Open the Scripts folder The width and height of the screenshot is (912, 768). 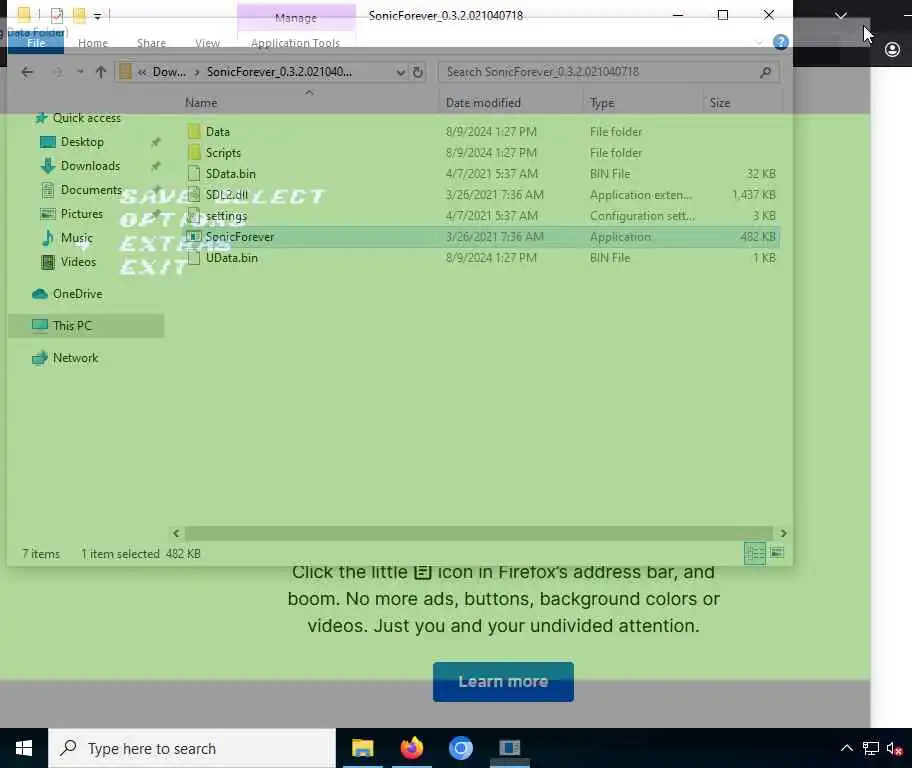click(223, 153)
